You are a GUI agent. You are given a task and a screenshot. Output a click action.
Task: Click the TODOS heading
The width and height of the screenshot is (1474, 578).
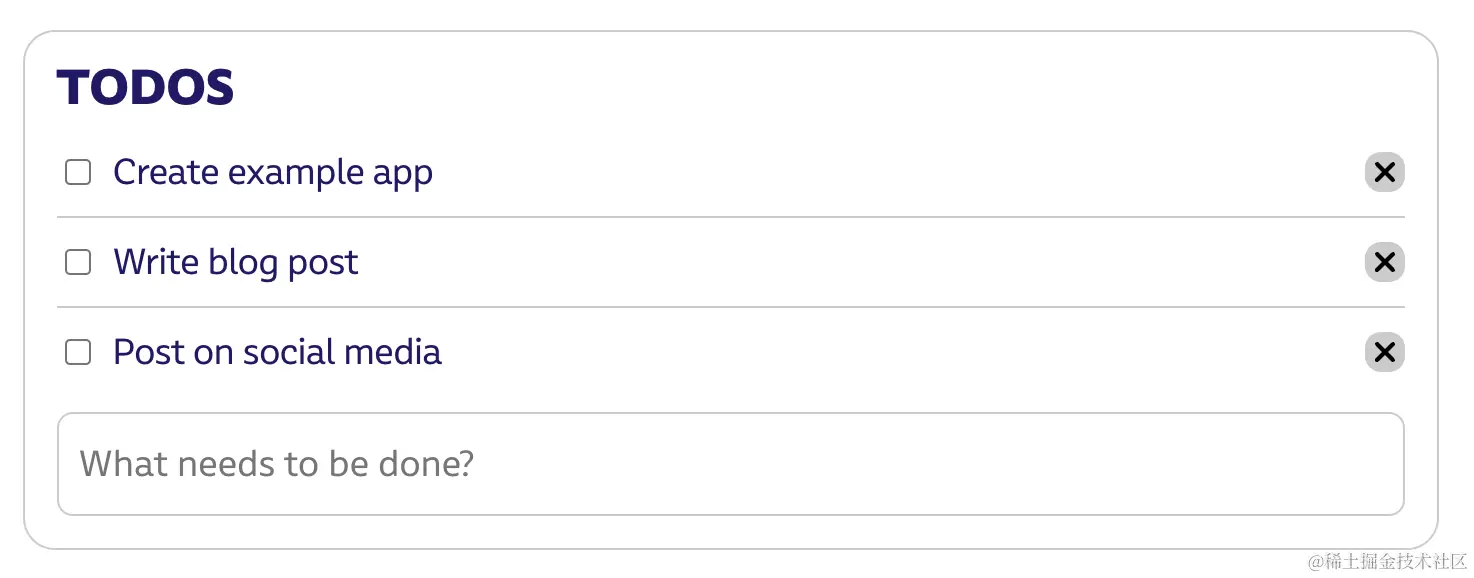146,88
